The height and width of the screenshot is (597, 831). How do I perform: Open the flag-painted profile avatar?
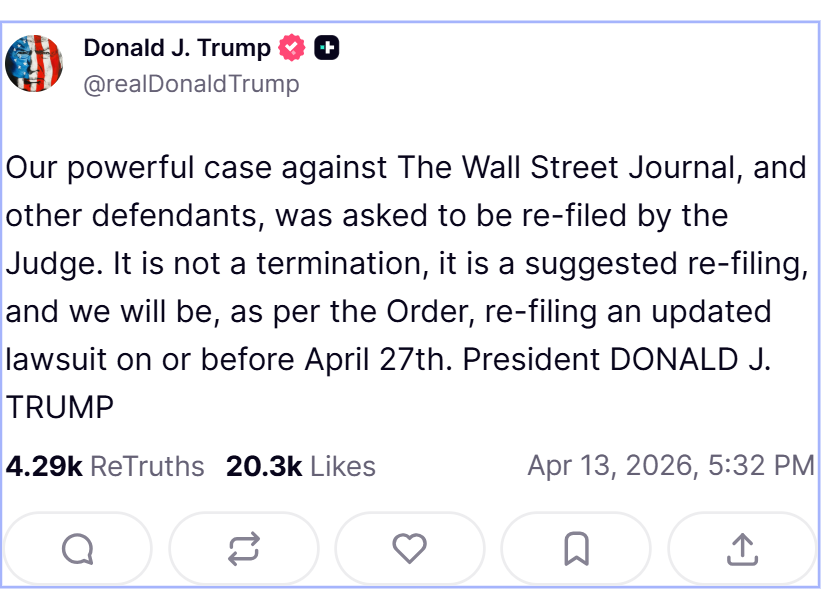coord(34,63)
